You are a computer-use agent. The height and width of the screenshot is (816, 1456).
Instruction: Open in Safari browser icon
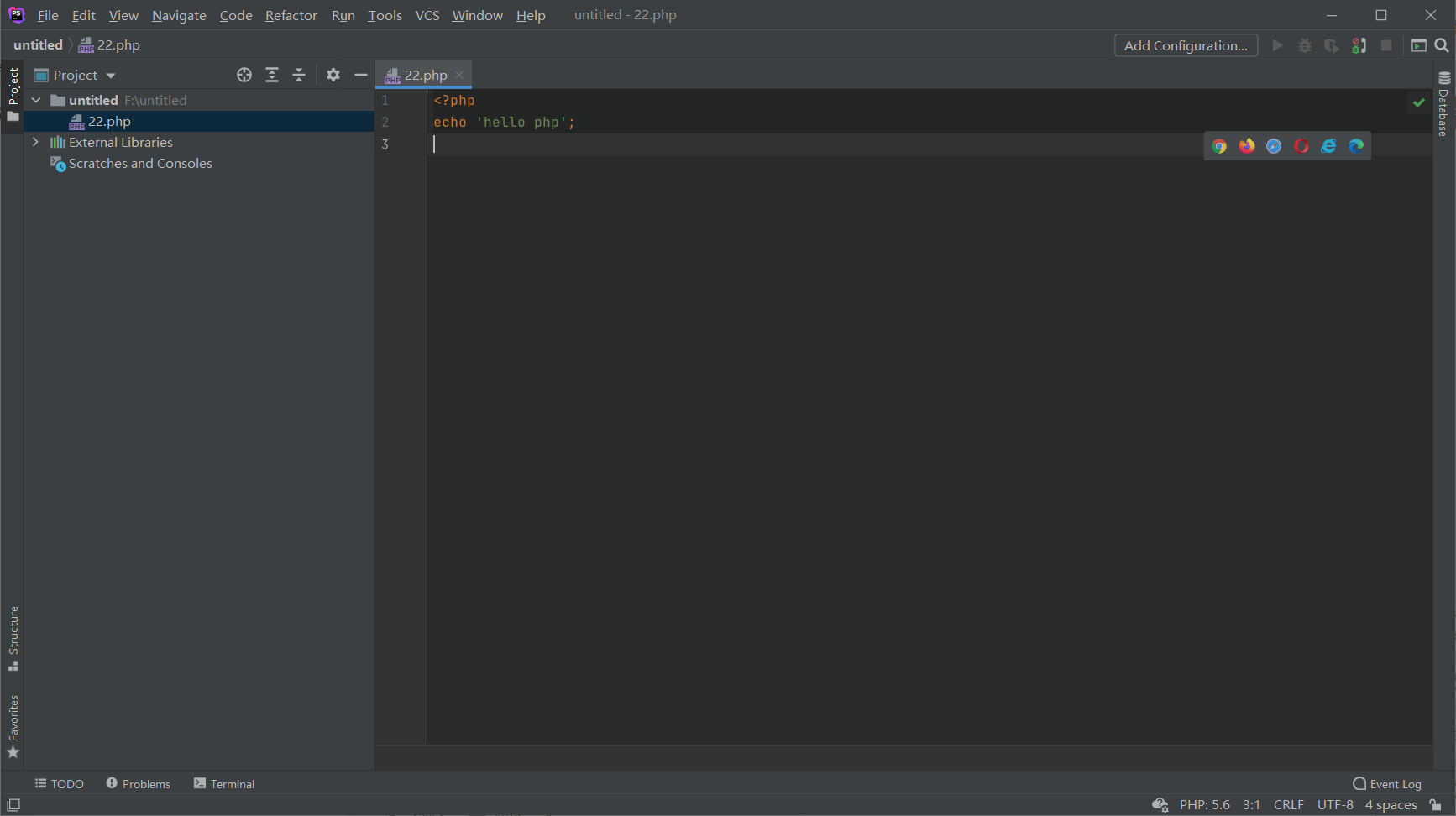[x=1274, y=146]
